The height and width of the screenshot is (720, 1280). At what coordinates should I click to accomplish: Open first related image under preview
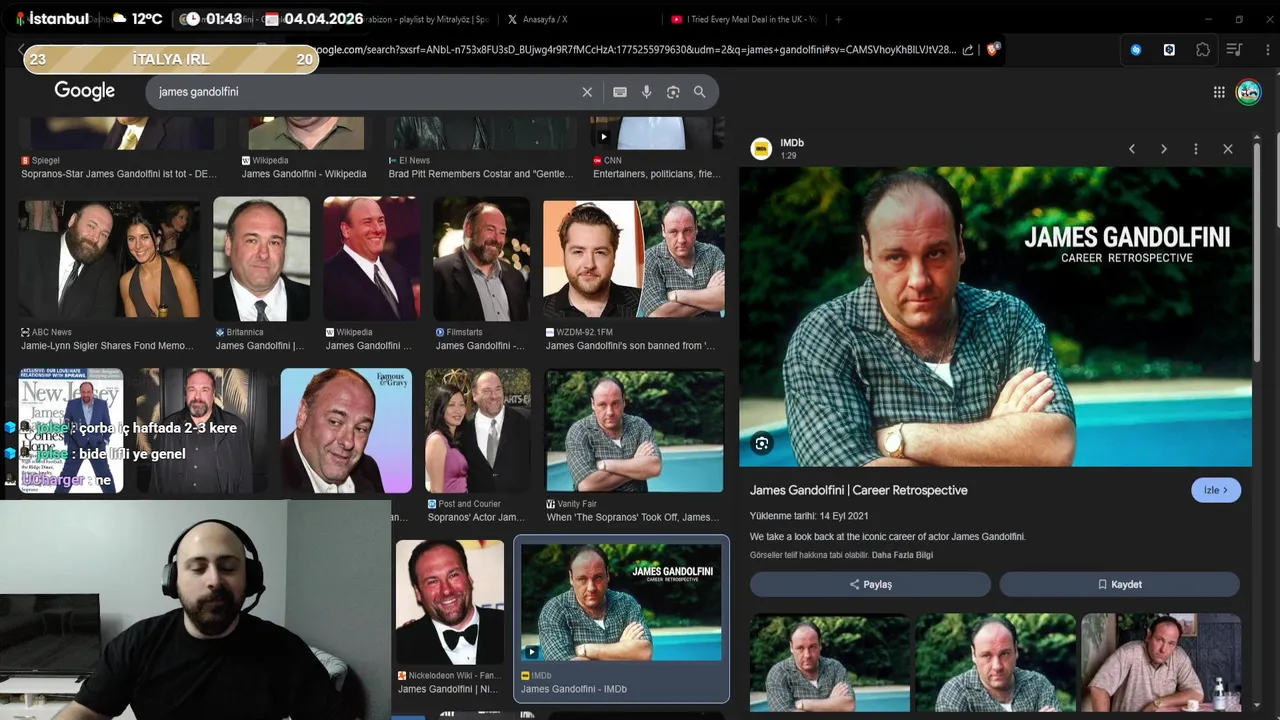(x=829, y=662)
